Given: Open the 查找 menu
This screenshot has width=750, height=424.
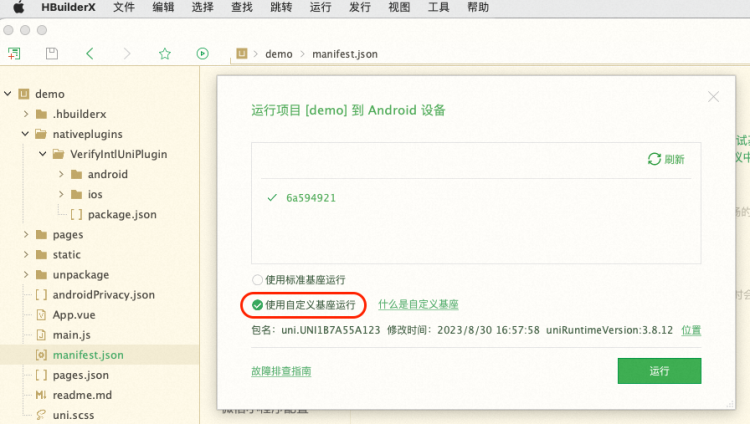Looking at the screenshot, I should click(242, 7).
